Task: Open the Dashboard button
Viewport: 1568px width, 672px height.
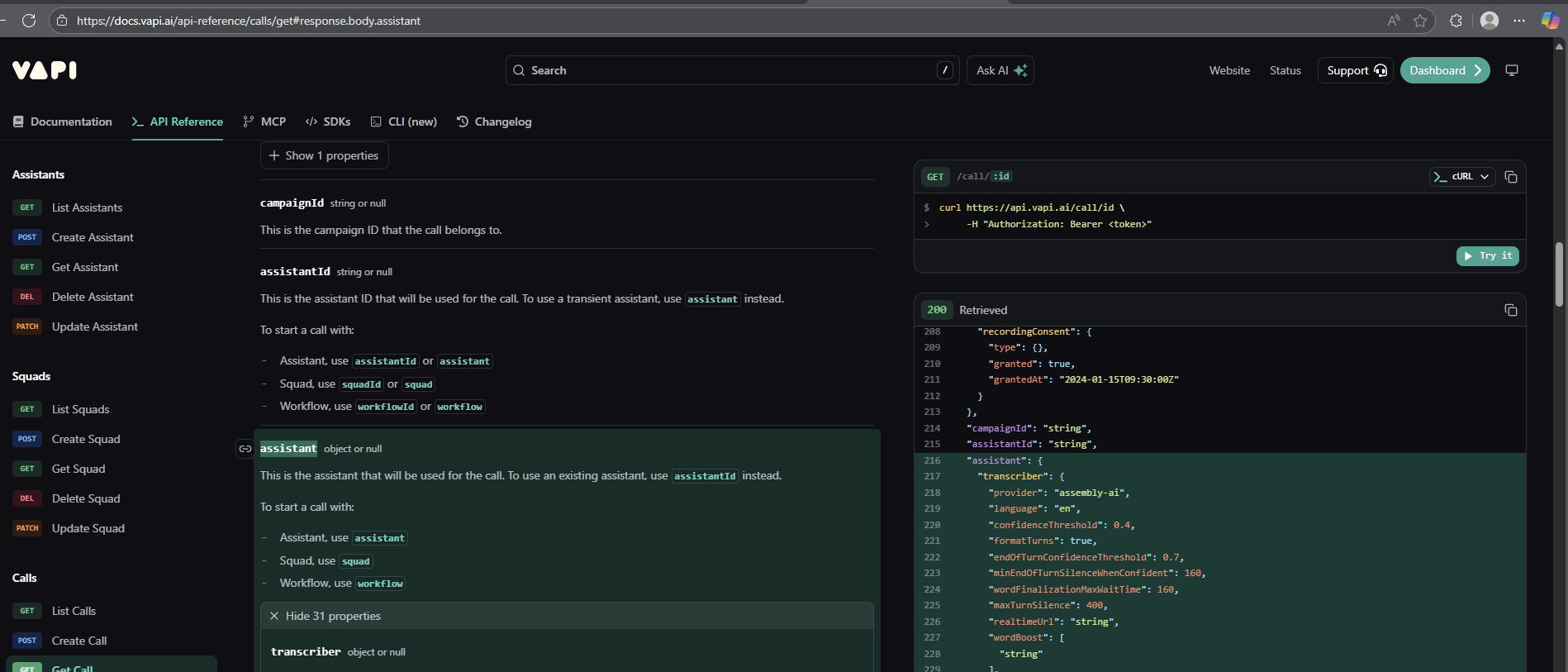Action: click(x=1444, y=70)
